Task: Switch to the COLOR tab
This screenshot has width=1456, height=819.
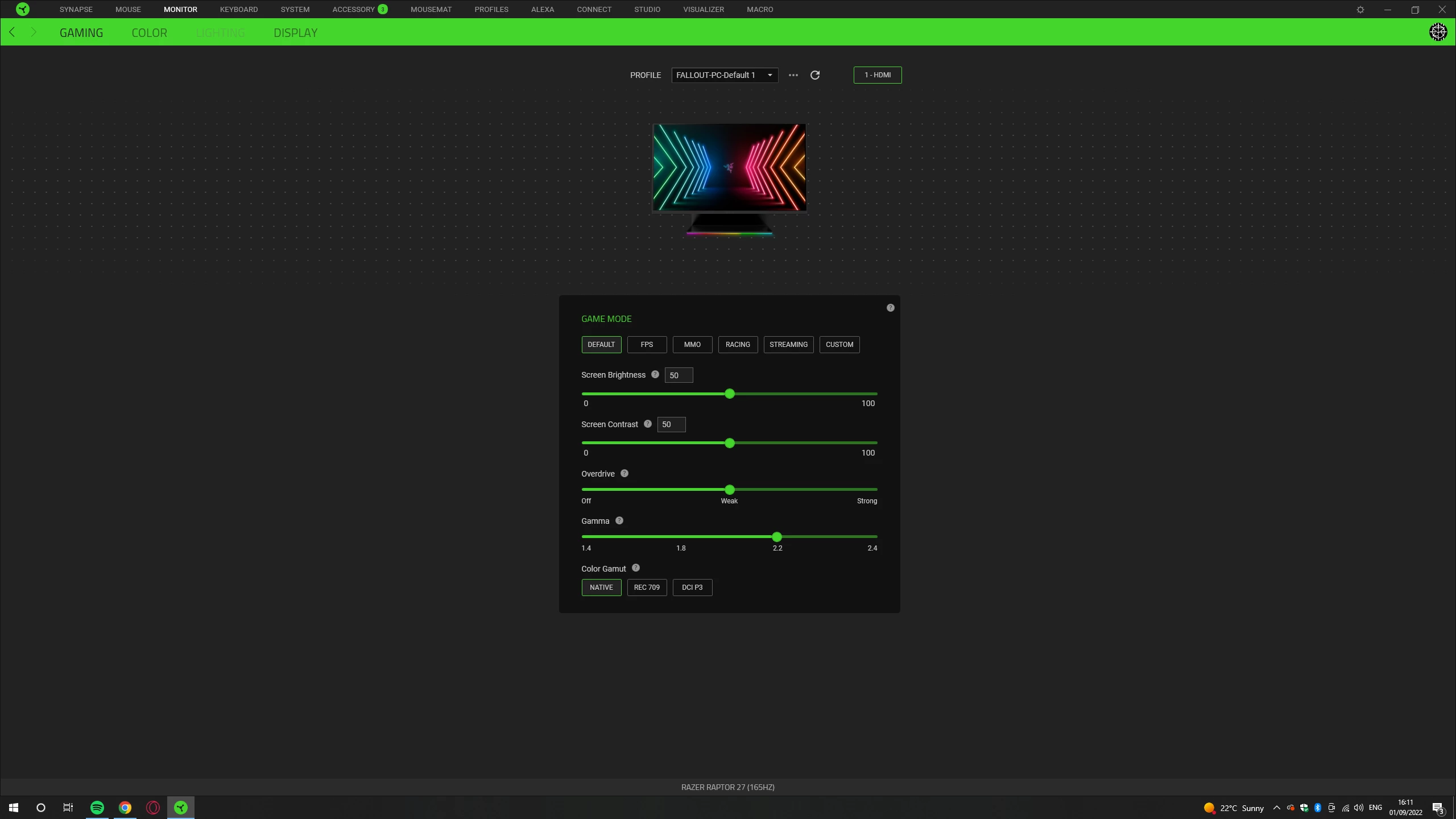Action: pos(150,33)
